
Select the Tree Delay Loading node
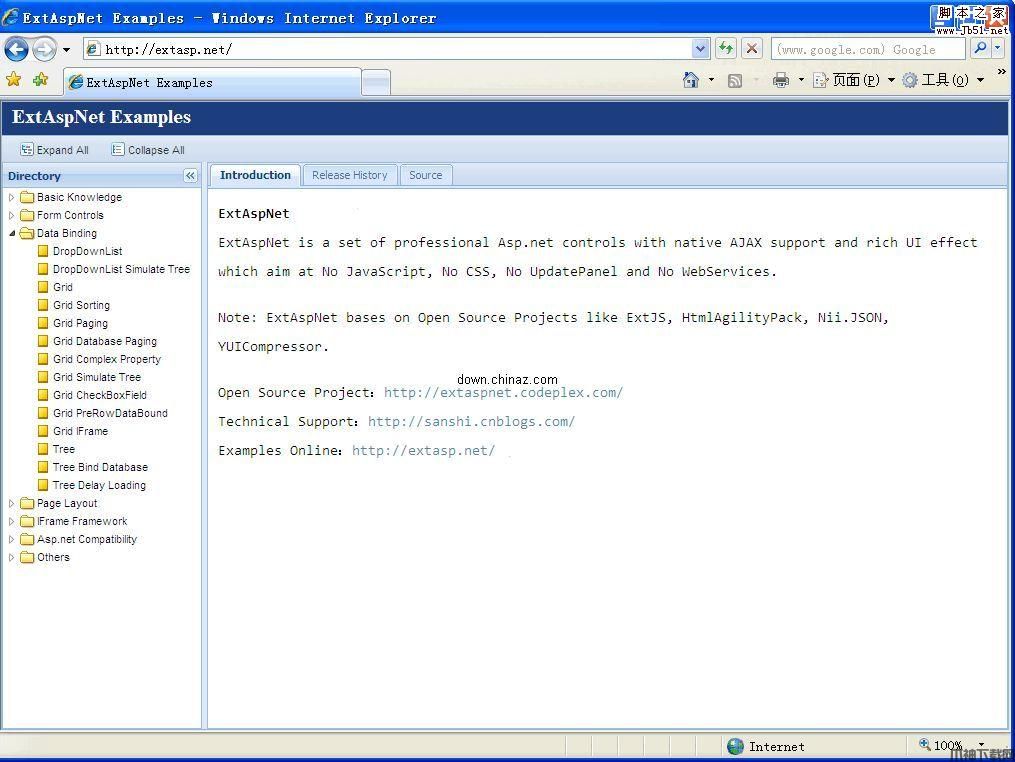point(99,486)
